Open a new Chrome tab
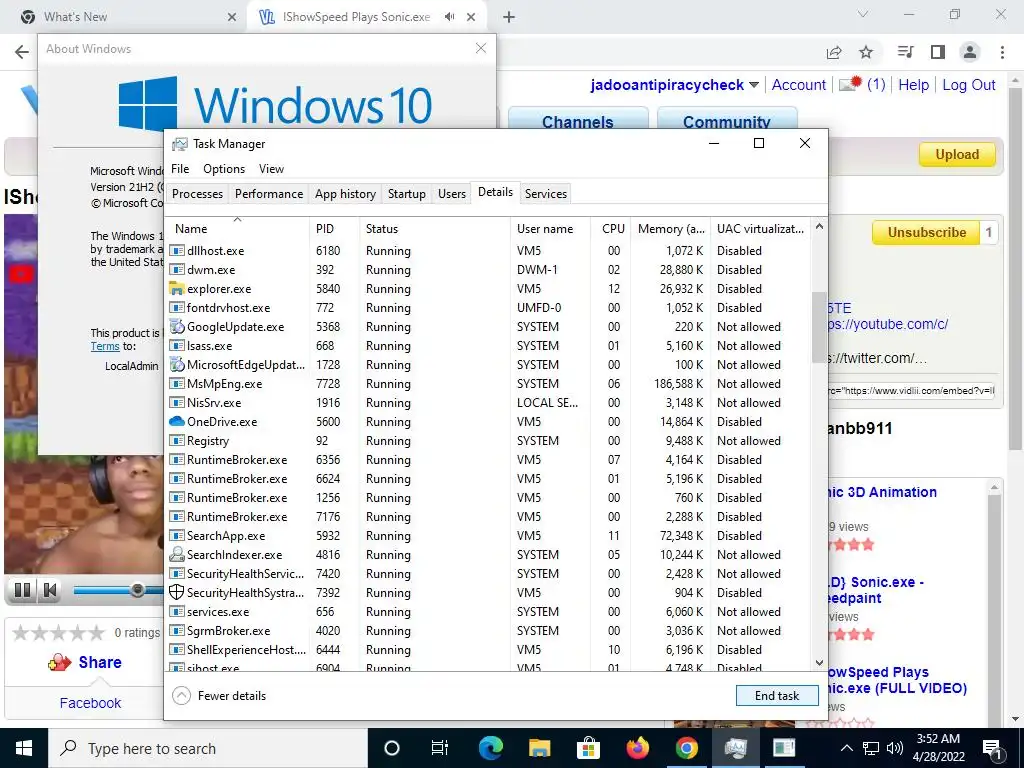The image size is (1024, 768). click(509, 17)
